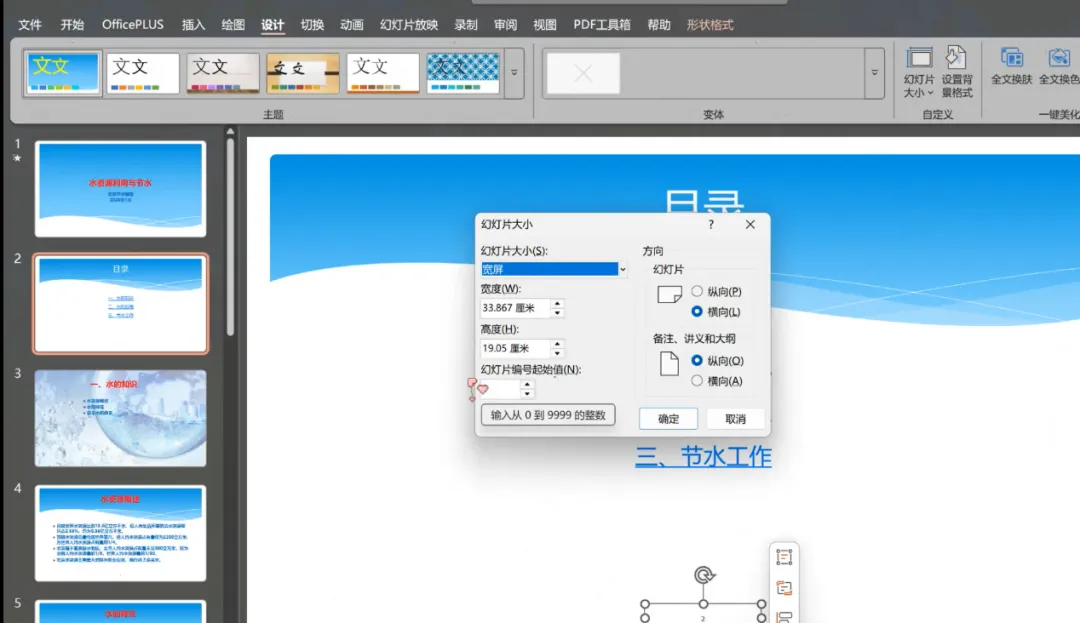This screenshot has height=623, width=1080.
Task: Click the second orange floating toolbar icon
Action: point(784,588)
